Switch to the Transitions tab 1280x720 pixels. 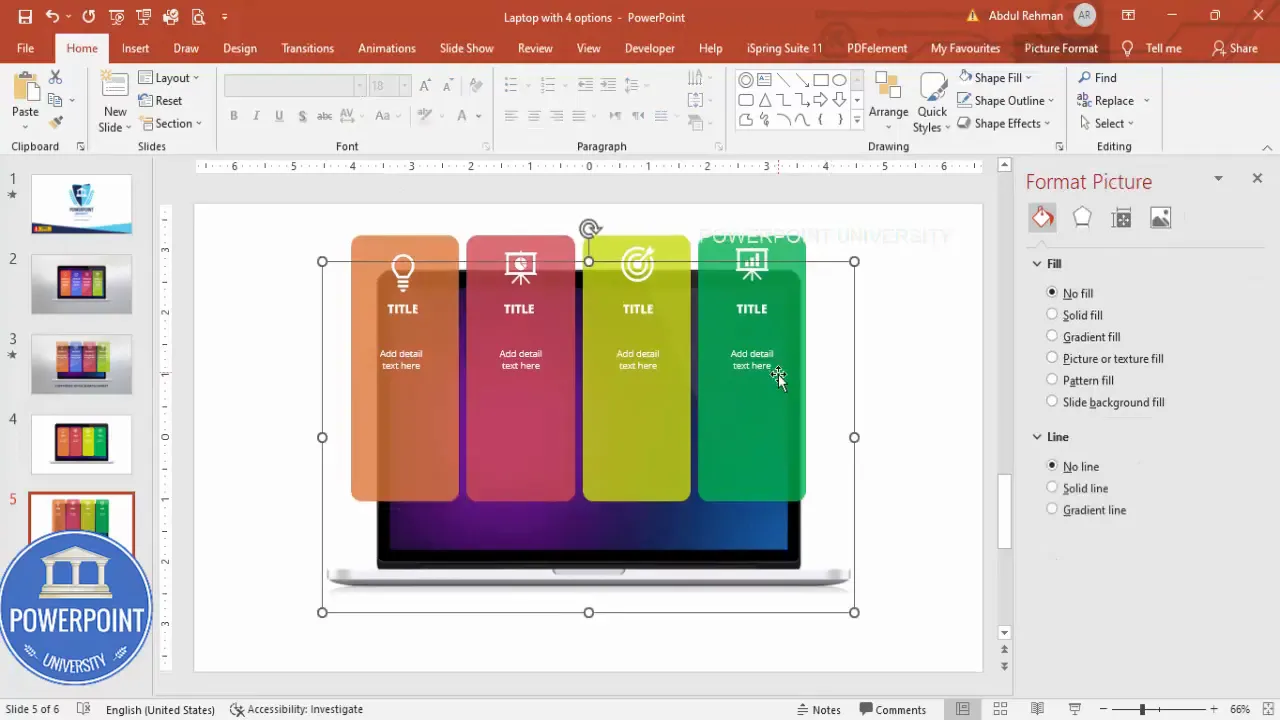(308, 48)
